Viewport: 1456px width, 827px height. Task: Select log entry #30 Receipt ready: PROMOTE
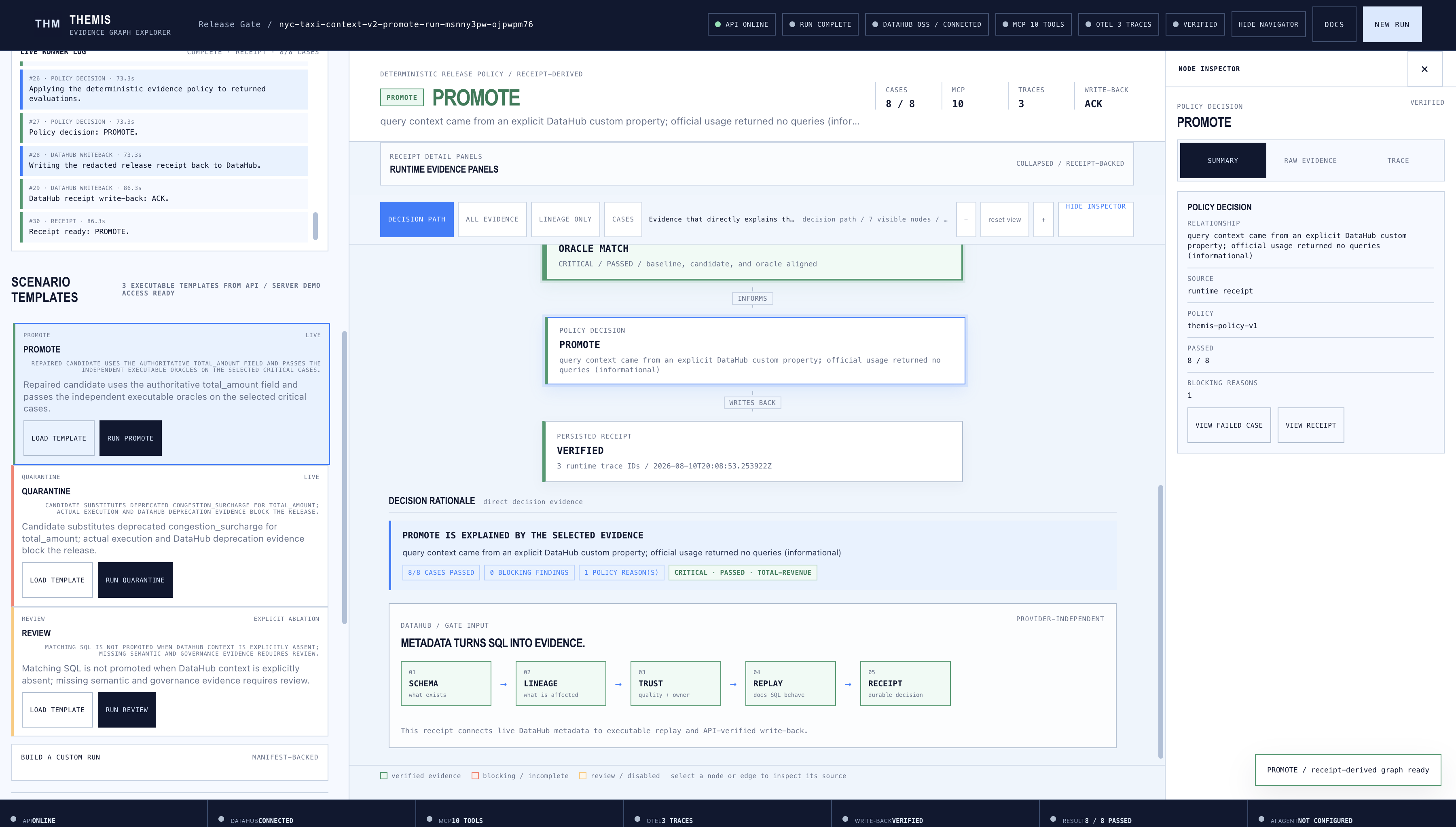coord(165,227)
